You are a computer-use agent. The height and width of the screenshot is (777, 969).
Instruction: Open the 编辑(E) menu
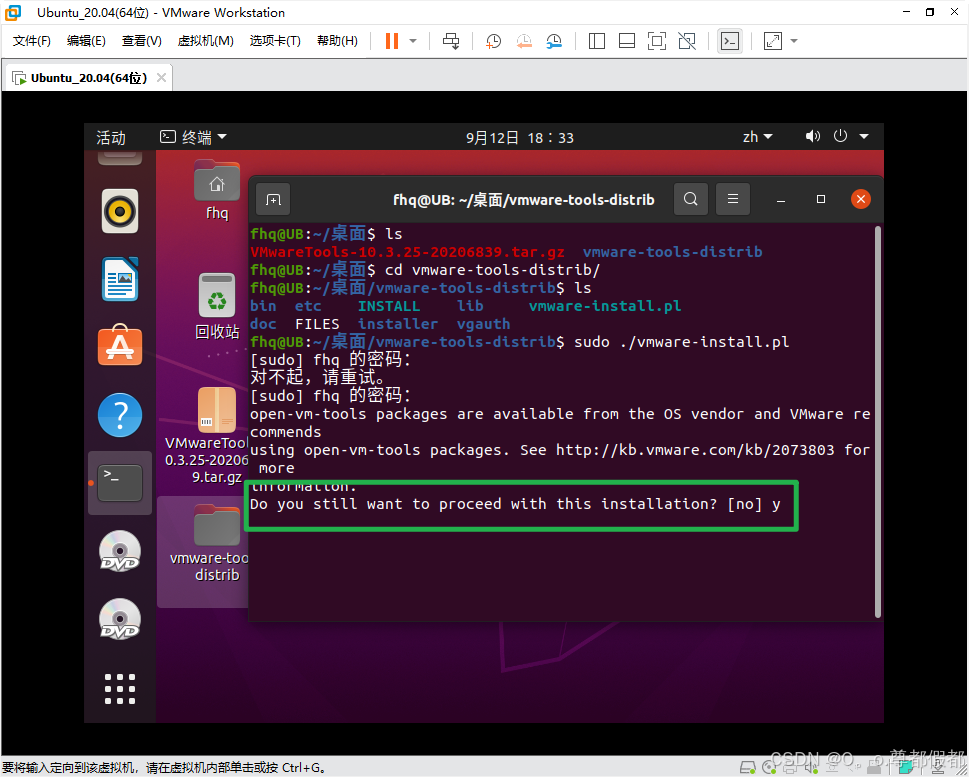tap(86, 41)
